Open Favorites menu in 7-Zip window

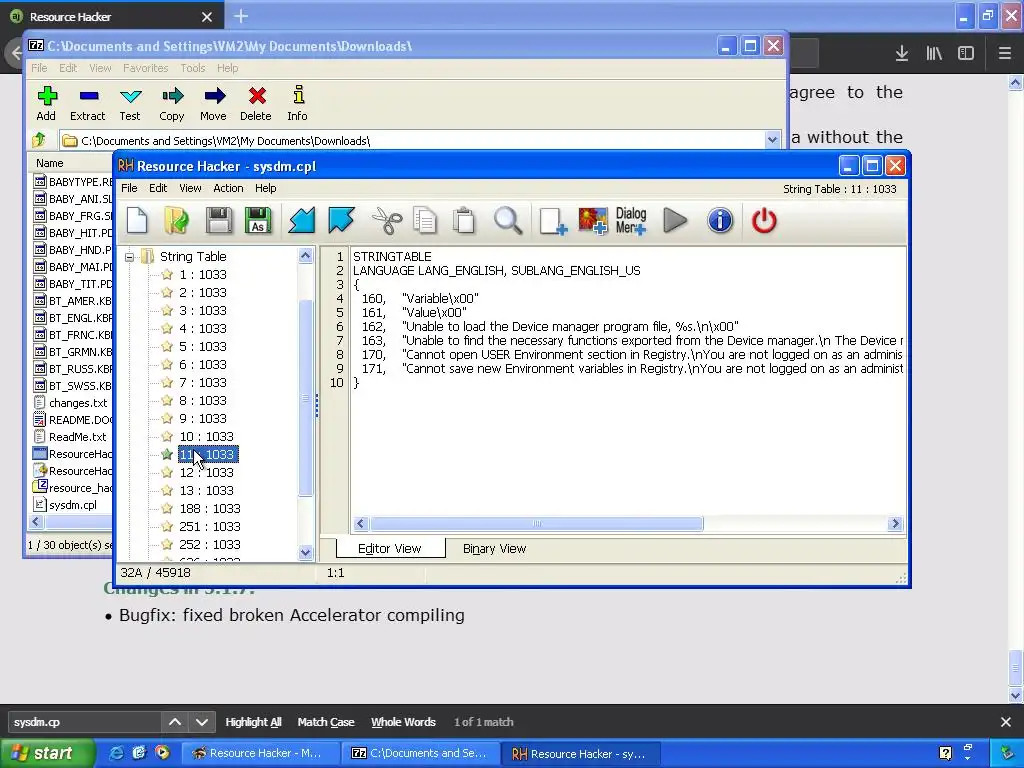tap(146, 68)
